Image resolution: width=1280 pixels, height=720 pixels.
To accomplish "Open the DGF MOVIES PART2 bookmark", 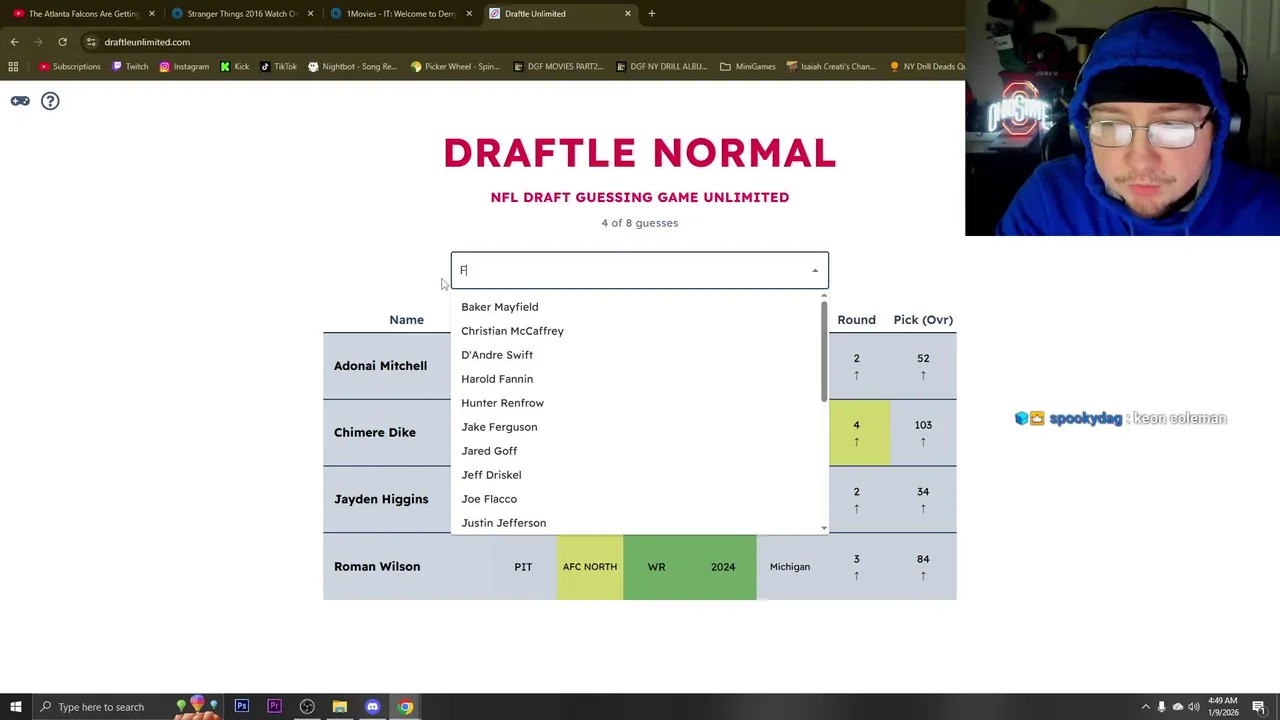I will tap(558, 67).
